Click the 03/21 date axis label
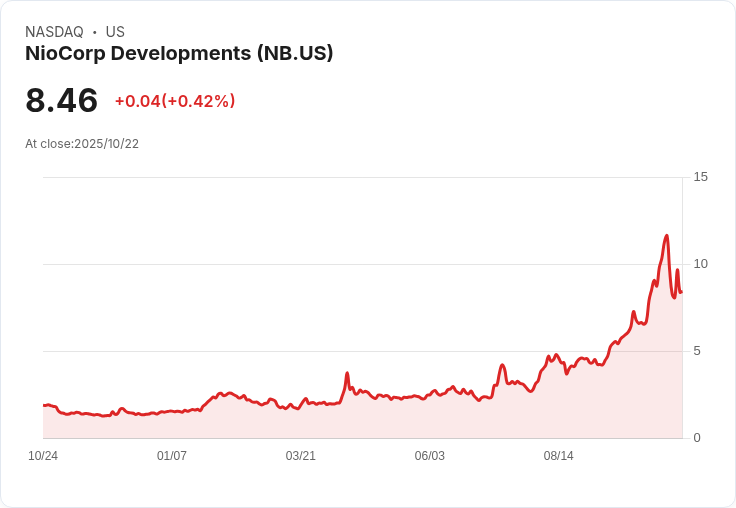 300,456
